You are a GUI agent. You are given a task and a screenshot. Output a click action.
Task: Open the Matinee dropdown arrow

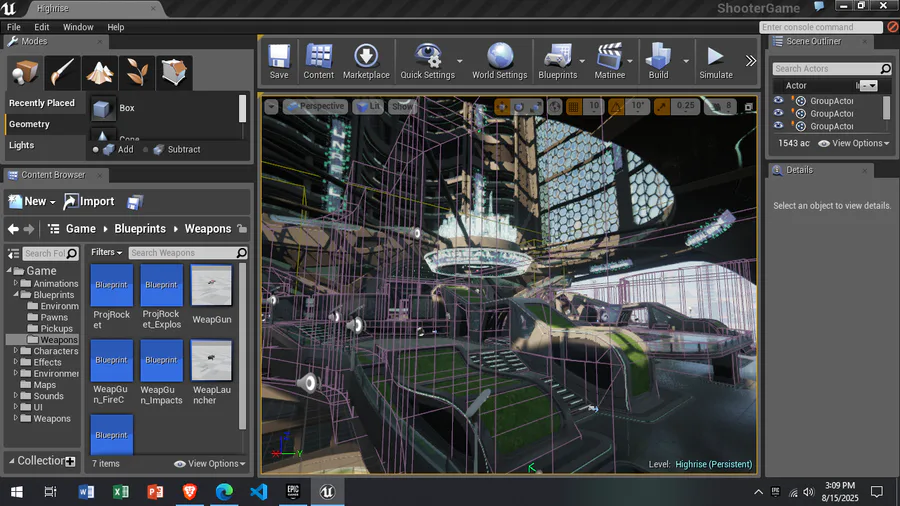tap(630, 61)
